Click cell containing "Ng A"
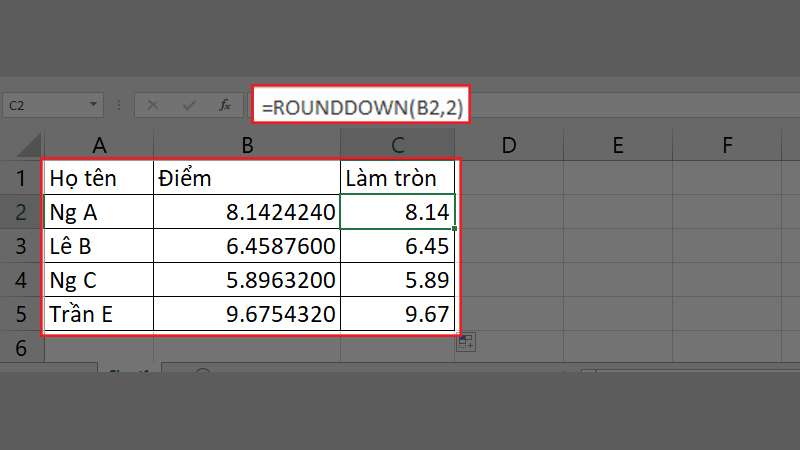The width and height of the screenshot is (800, 450). [x=99, y=212]
